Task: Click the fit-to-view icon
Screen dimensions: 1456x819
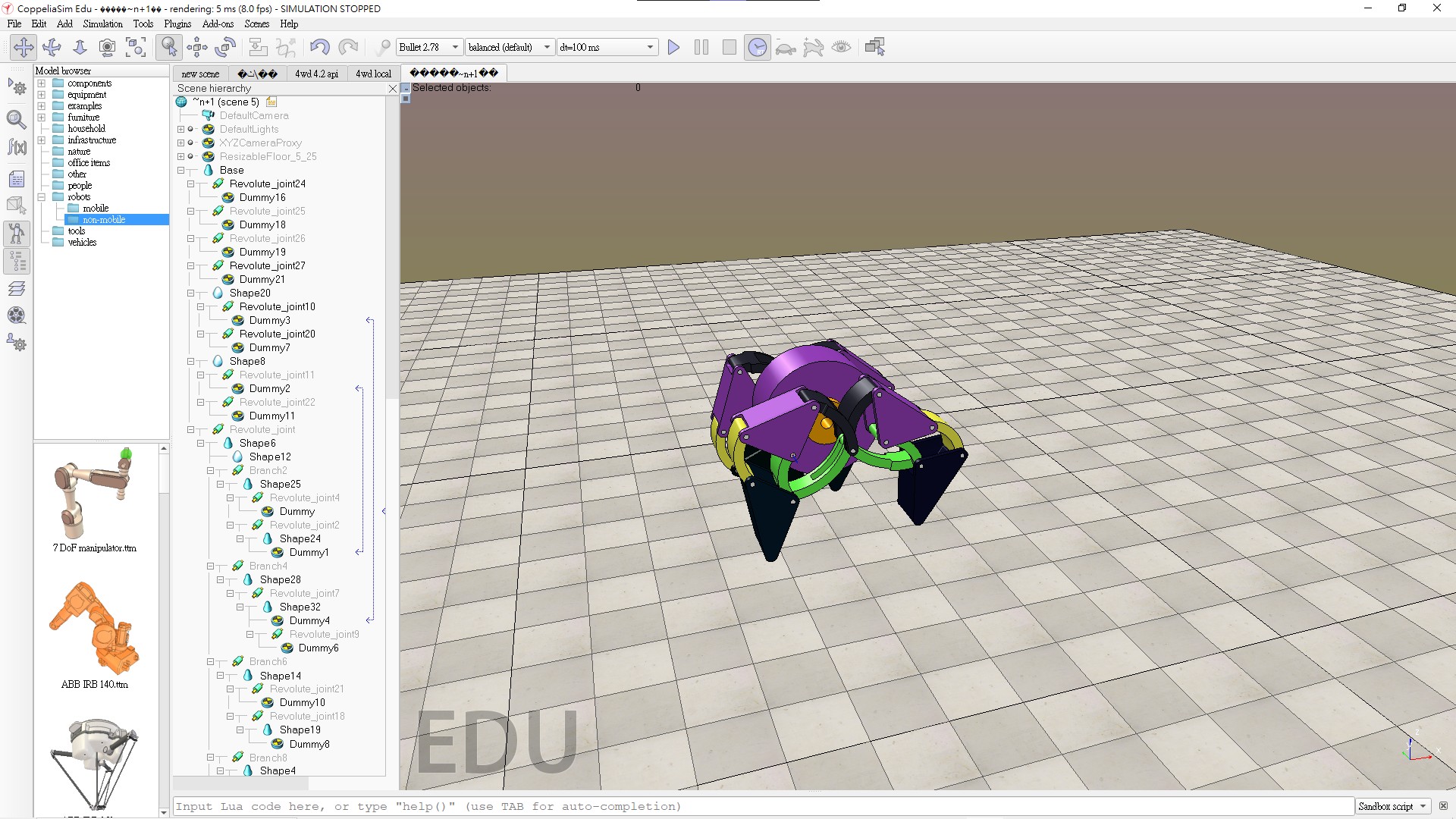Action: 136,47
